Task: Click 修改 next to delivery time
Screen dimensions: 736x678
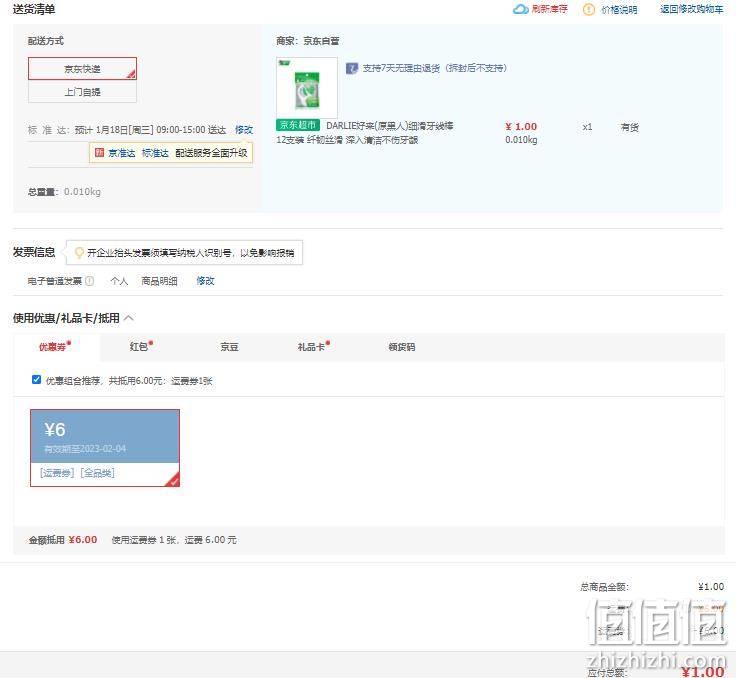Action: [244, 130]
